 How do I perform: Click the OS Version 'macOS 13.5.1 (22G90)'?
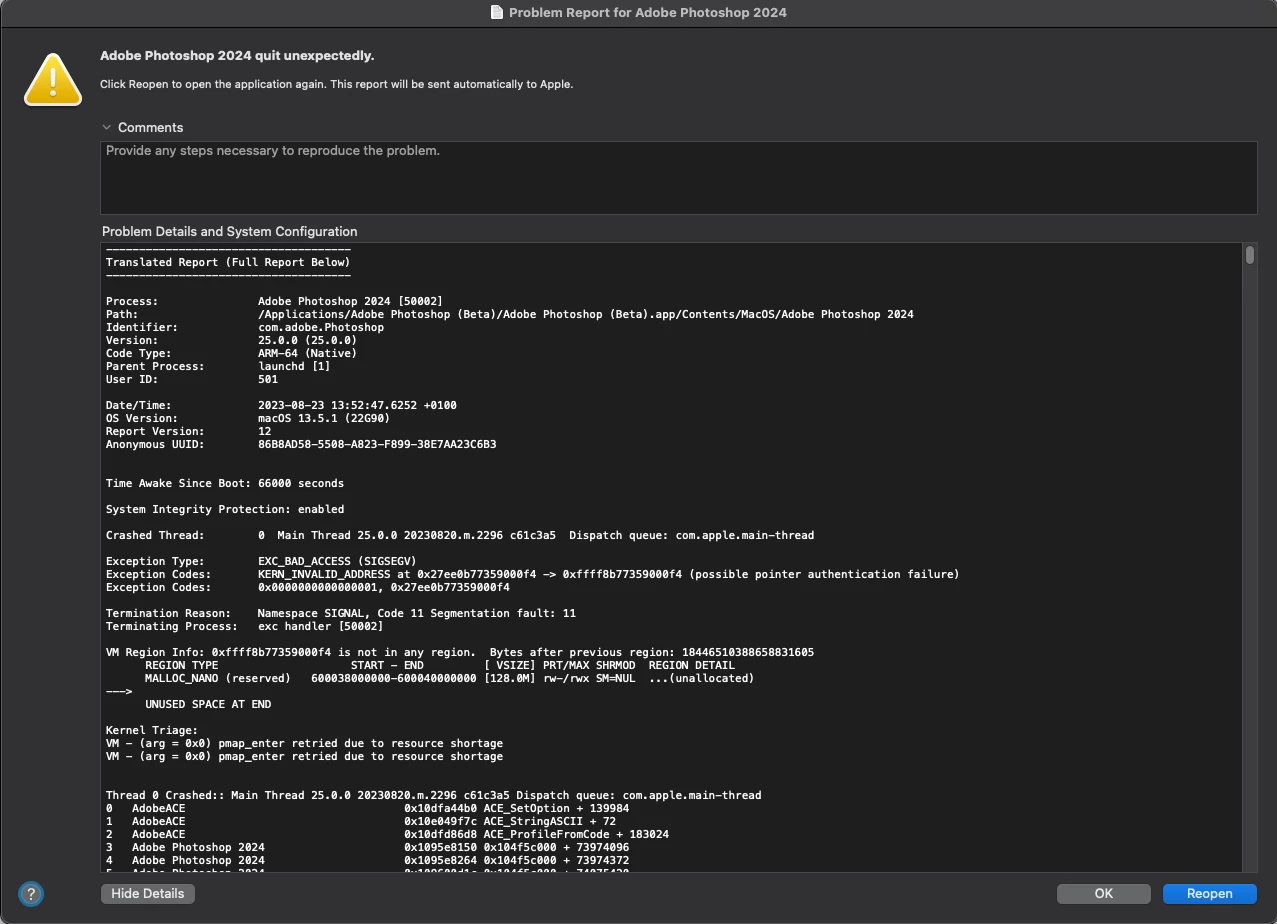(324, 418)
